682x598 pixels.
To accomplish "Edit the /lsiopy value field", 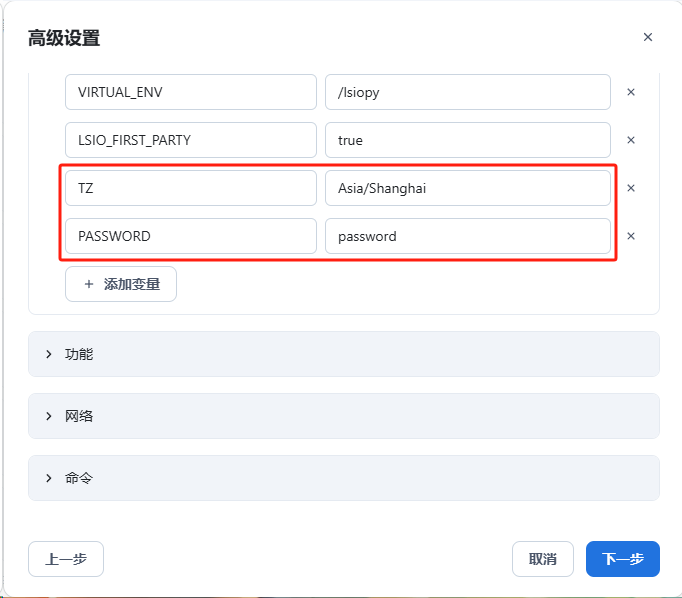I will point(468,92).
